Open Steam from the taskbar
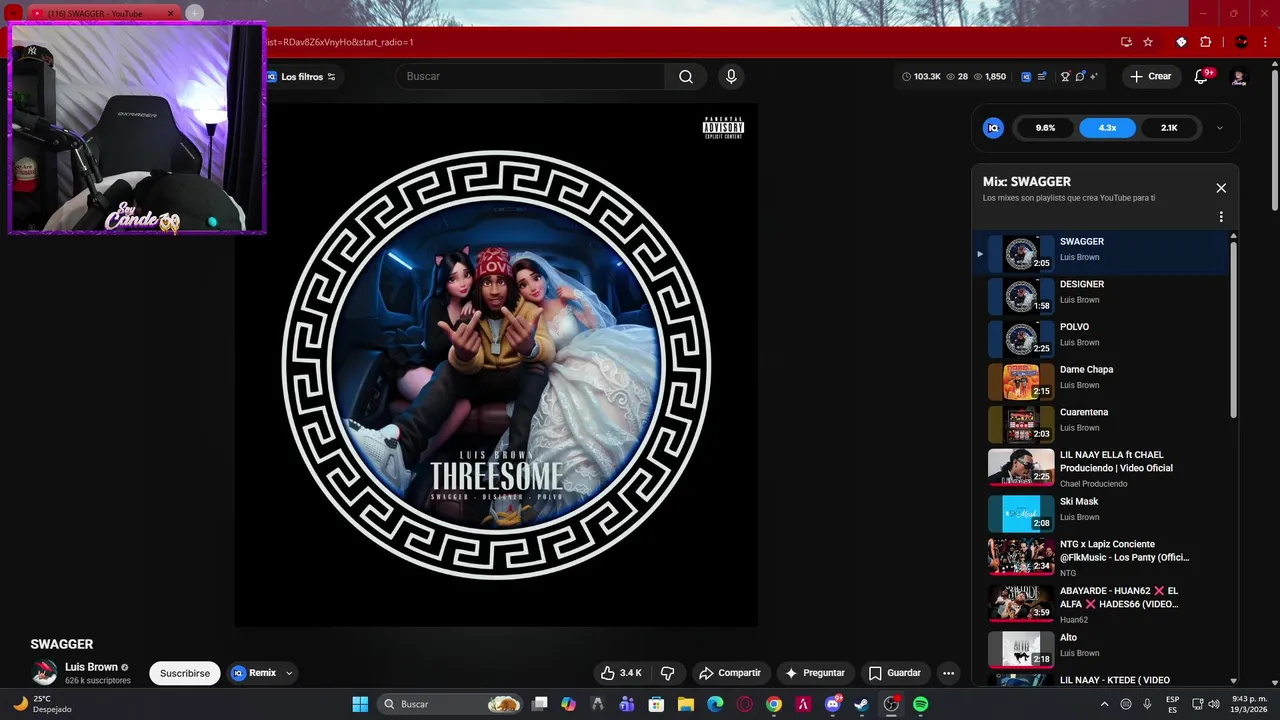1280x720 pixels. [x=861, y=704]
